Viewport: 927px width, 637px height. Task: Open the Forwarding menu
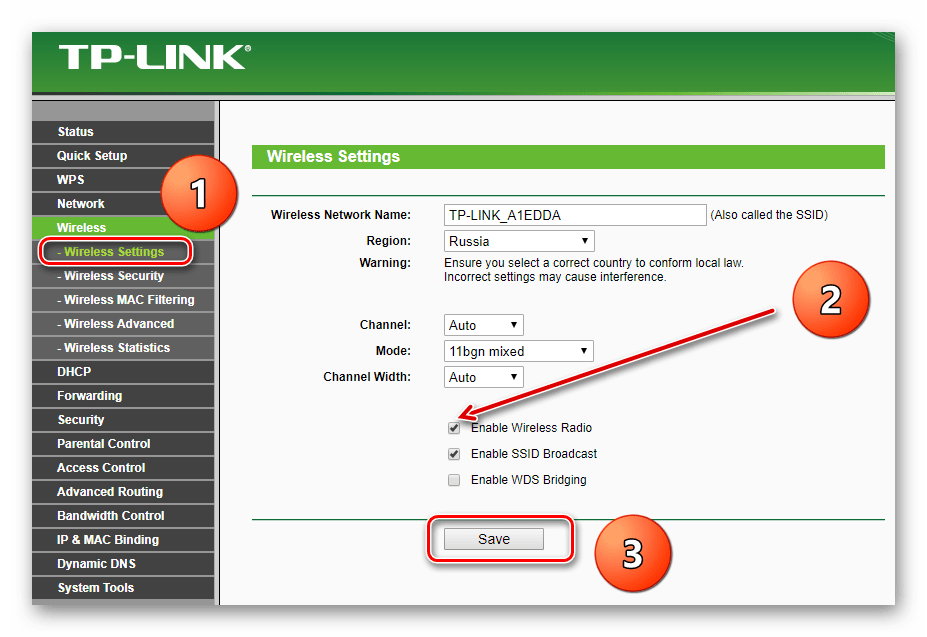[123, 396]
